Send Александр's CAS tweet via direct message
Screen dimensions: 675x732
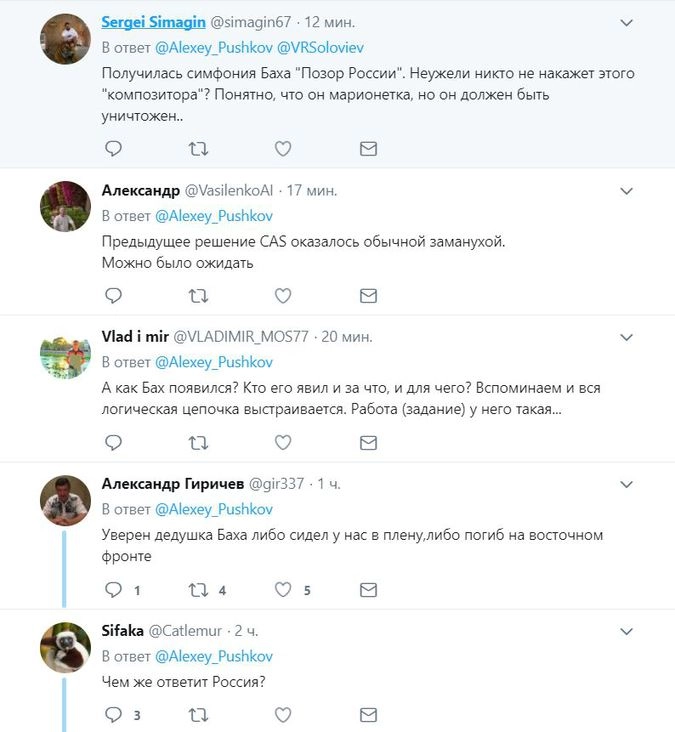368,295
